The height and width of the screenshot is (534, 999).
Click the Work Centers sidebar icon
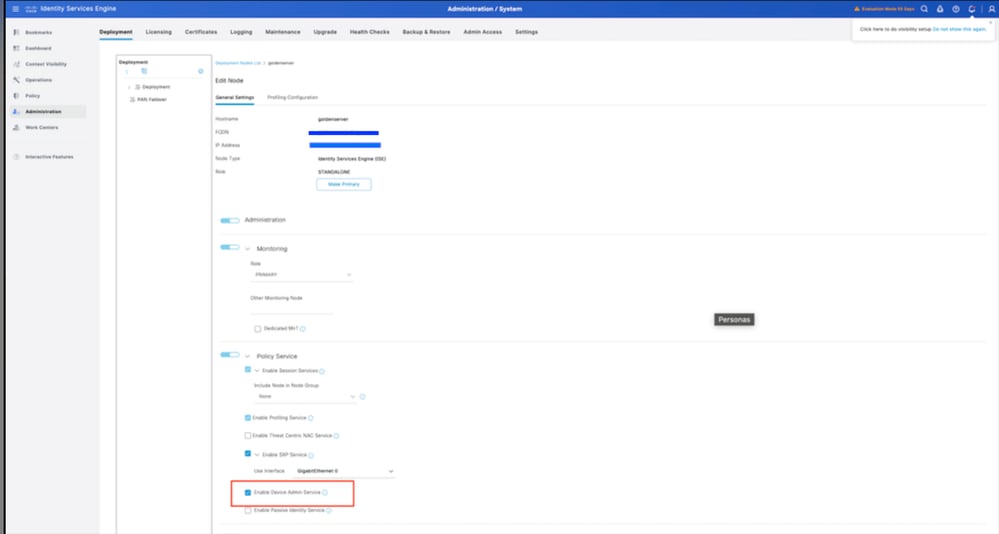tap(17, 127)
